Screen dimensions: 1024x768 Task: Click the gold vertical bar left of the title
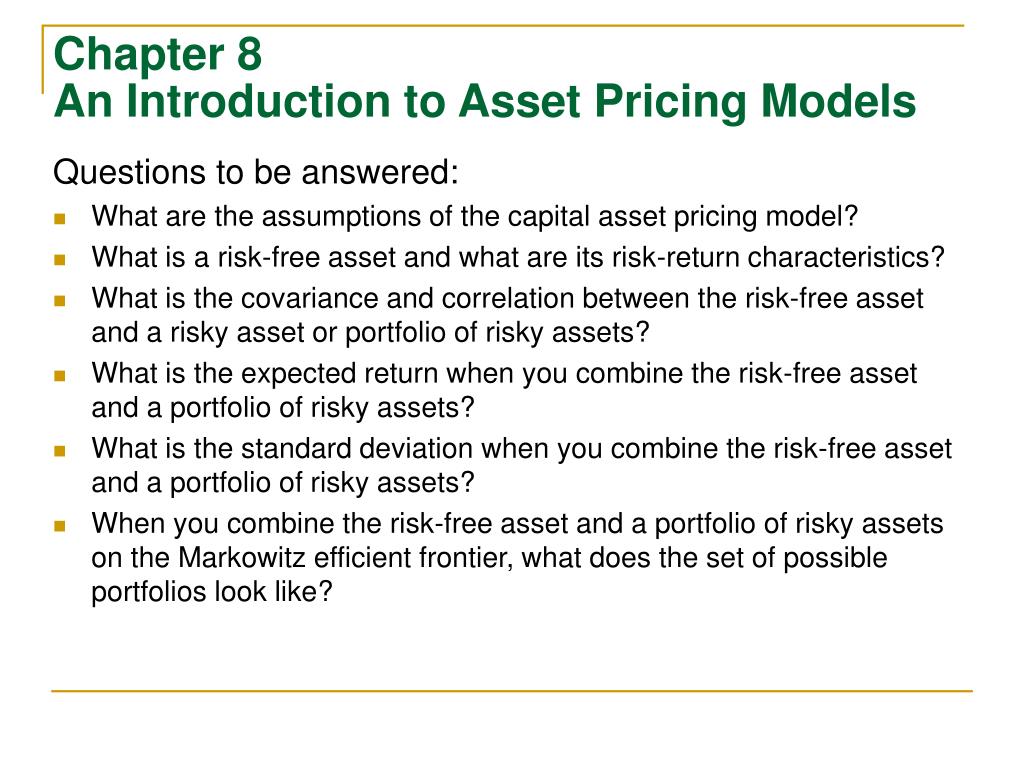tap(45, 60)
